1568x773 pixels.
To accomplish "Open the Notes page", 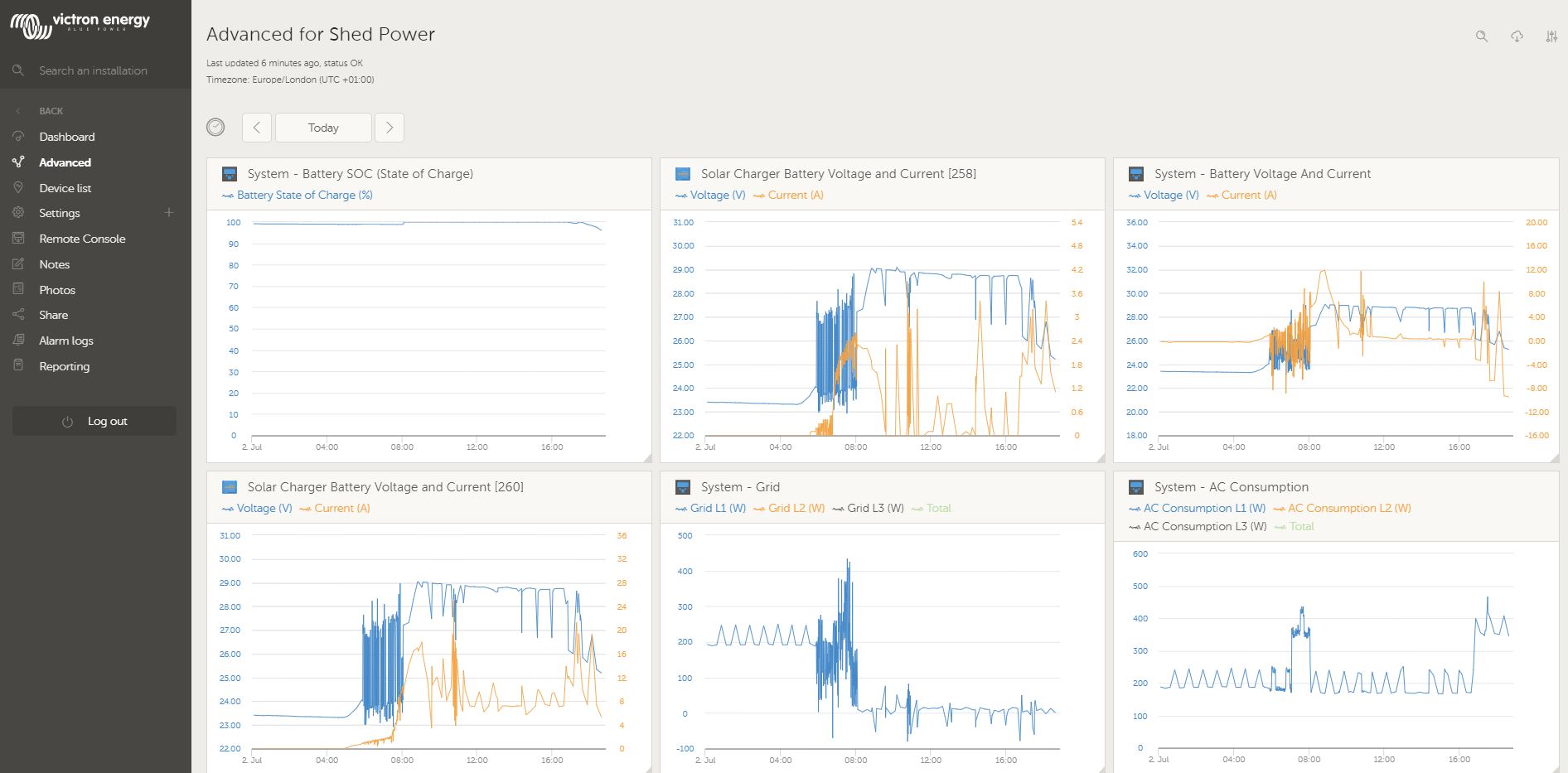I will (x=54, y=264).
